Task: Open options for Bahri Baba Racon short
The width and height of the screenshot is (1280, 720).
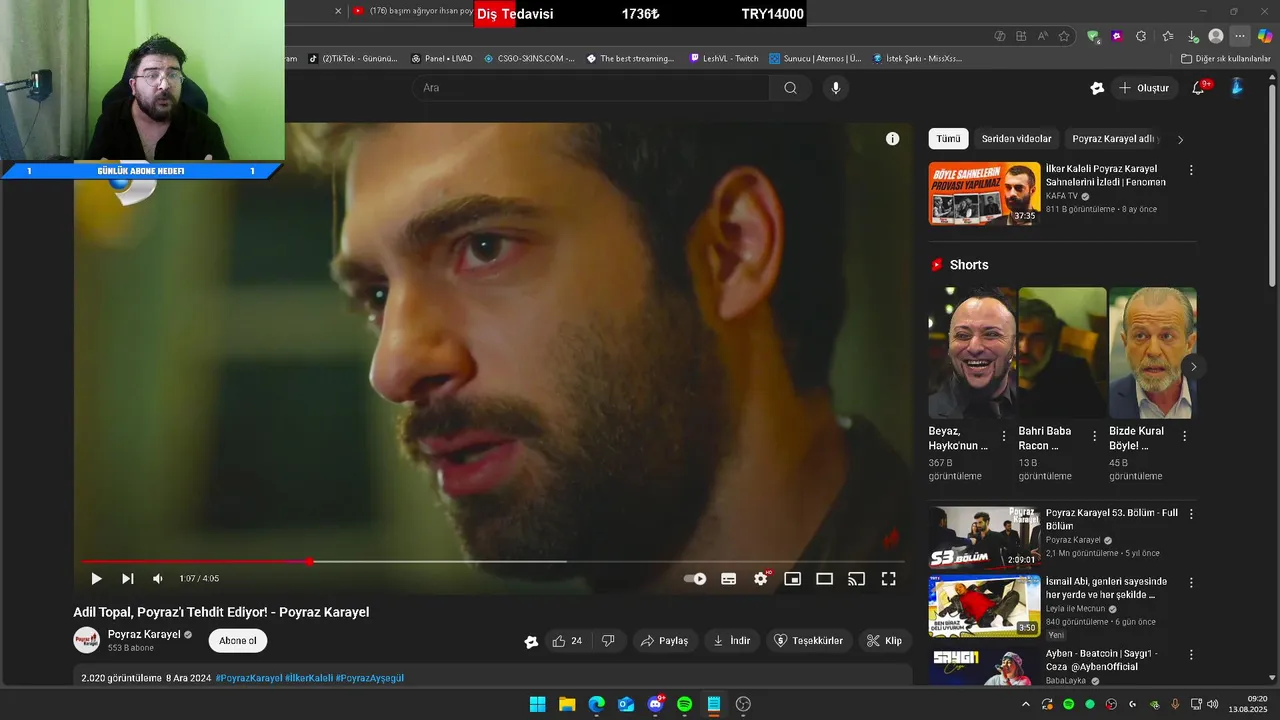Action: click(1094, 436)
